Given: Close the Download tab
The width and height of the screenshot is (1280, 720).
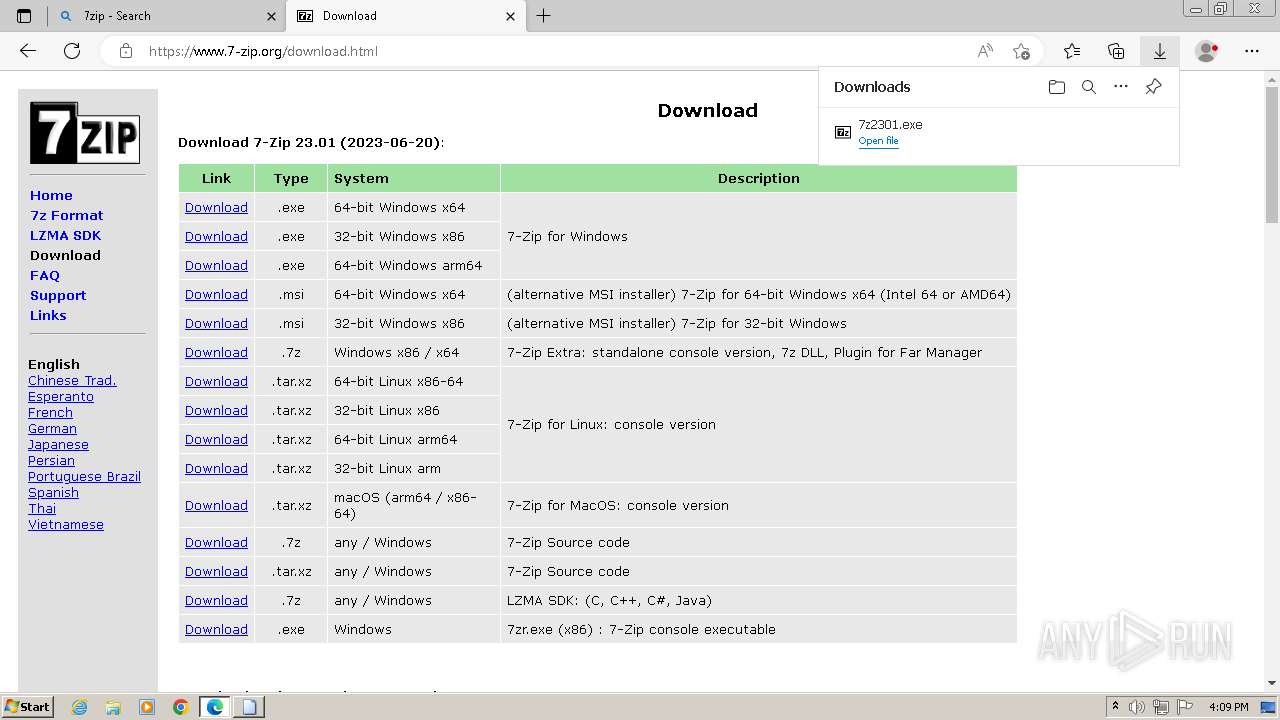Looking at the screenshot, I should click(x=511, y=16).
